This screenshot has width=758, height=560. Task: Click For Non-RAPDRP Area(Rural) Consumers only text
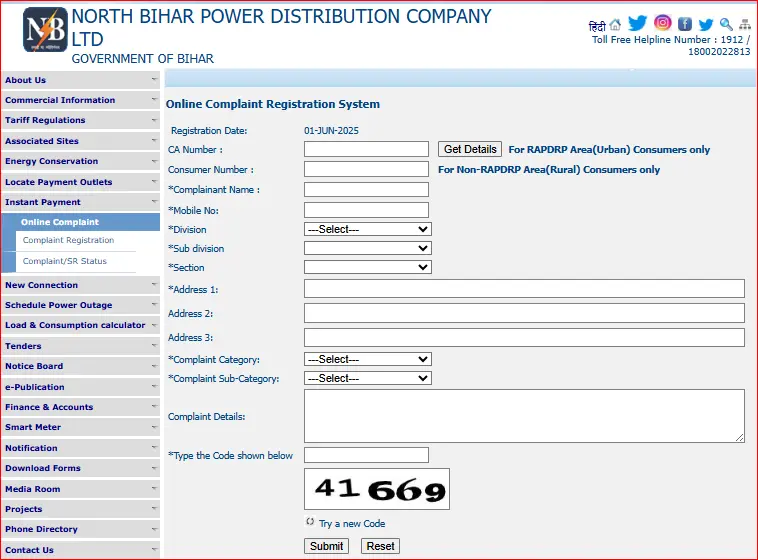click(549, 170)
